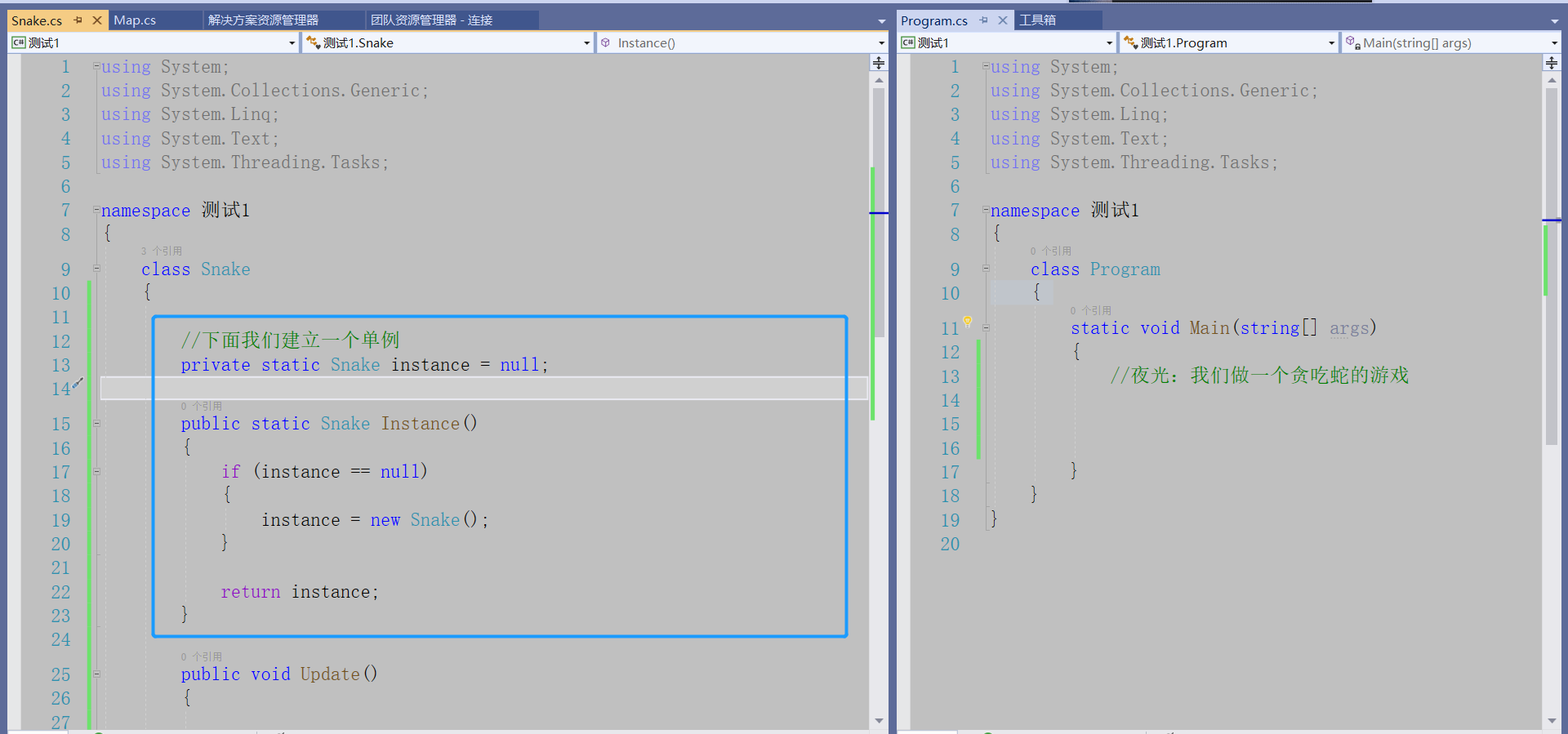Viewport: 1568px width, 734px height.
Task: Collapse the Update() method outline
Action: pos(96,674)
